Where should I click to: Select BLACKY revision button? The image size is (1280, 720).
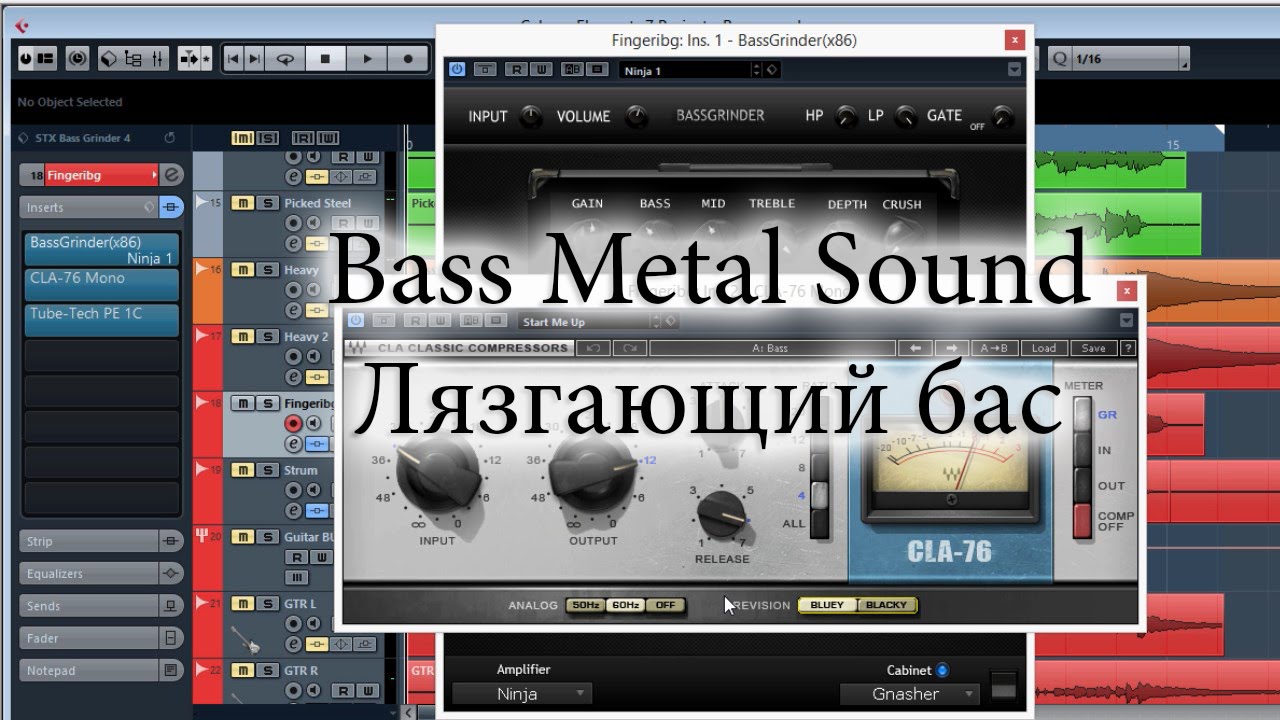pyautogui.click(x=886, y=605)
